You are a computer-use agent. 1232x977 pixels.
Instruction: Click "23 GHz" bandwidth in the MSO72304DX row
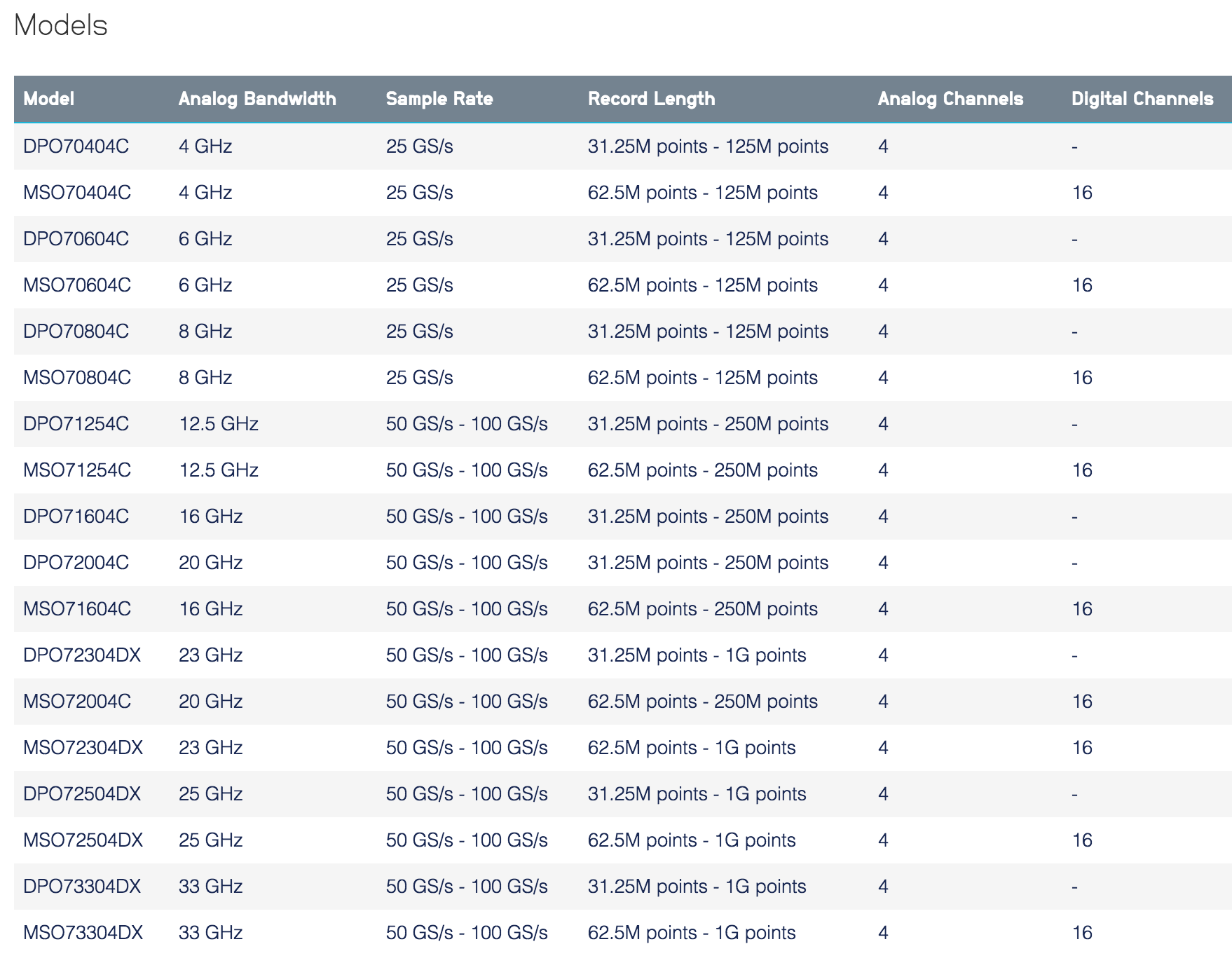(211, 748)
